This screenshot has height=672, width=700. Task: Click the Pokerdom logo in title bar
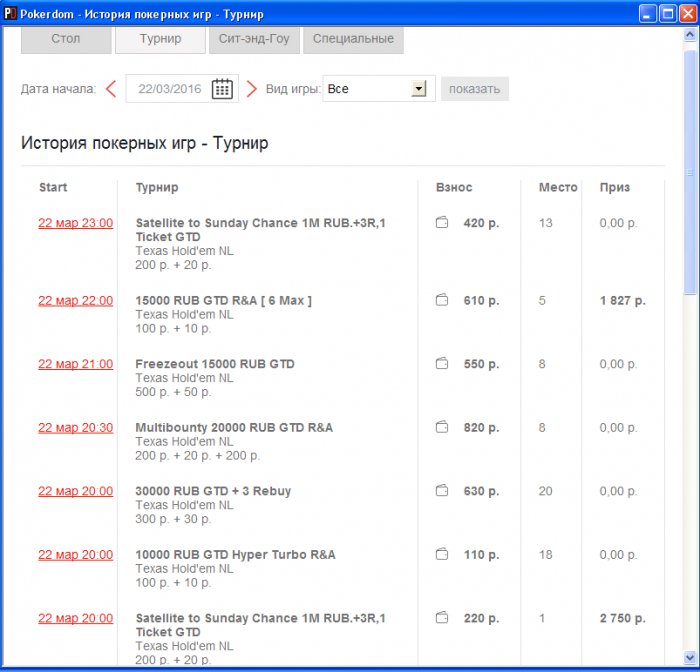(x=10, y=14)
